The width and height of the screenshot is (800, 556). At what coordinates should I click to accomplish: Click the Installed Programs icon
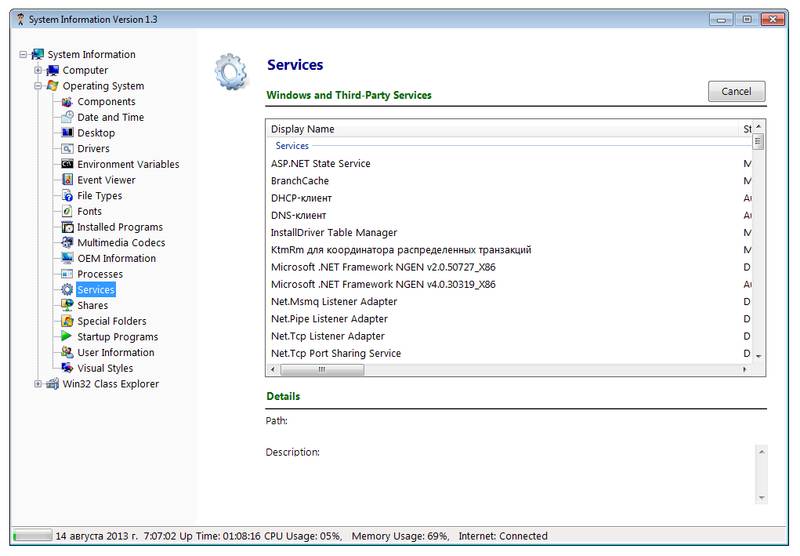click(67, 227)
